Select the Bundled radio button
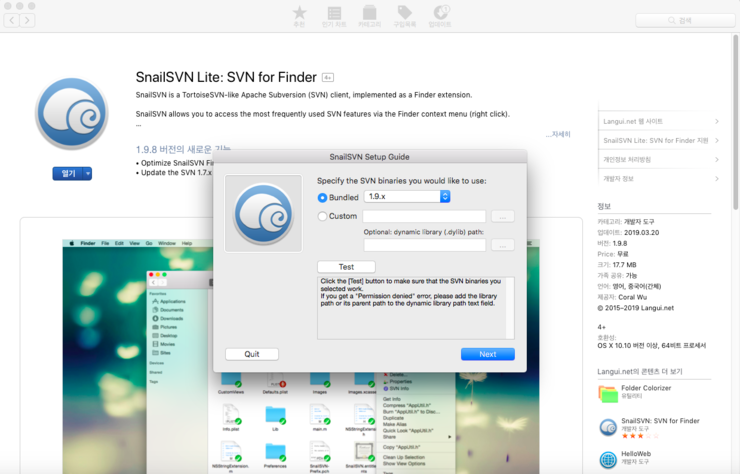This screenshot has height=474, width=740. click(x=323, y=198)
